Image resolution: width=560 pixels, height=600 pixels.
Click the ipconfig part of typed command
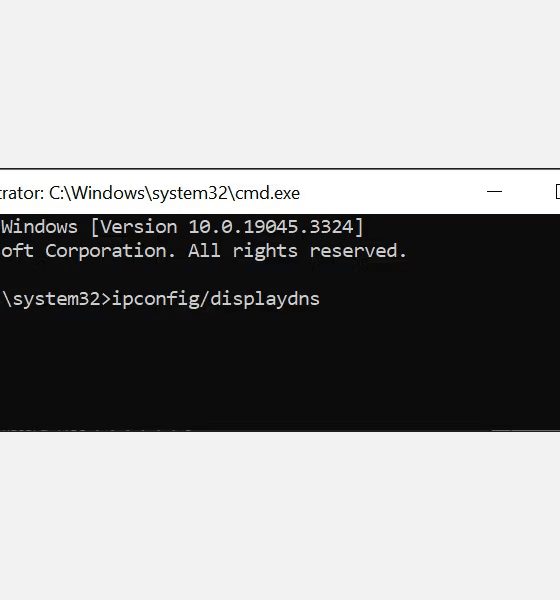point(156,300)
